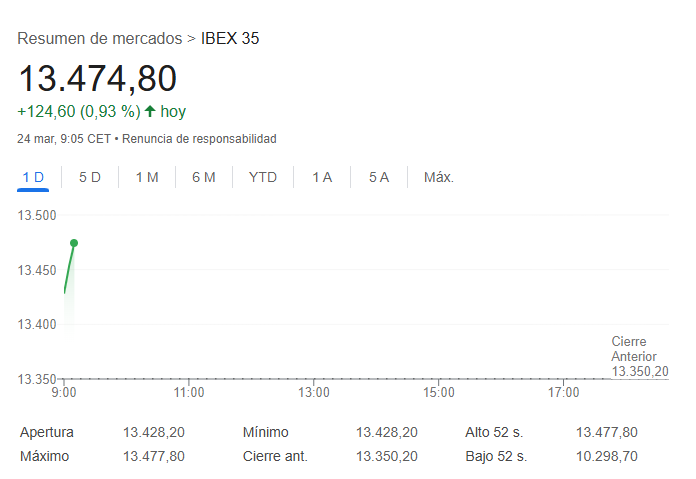This screenshot has height=479, width=696.
Task: Select the 1 D time range tab
Action: tap(33, 177)
